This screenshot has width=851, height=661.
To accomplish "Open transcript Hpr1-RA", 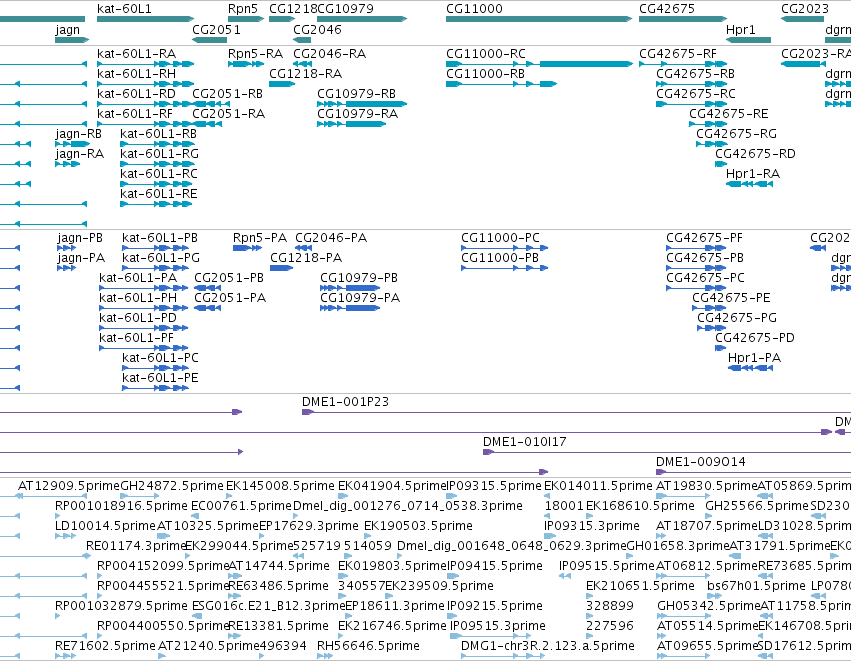I will 753,174.
